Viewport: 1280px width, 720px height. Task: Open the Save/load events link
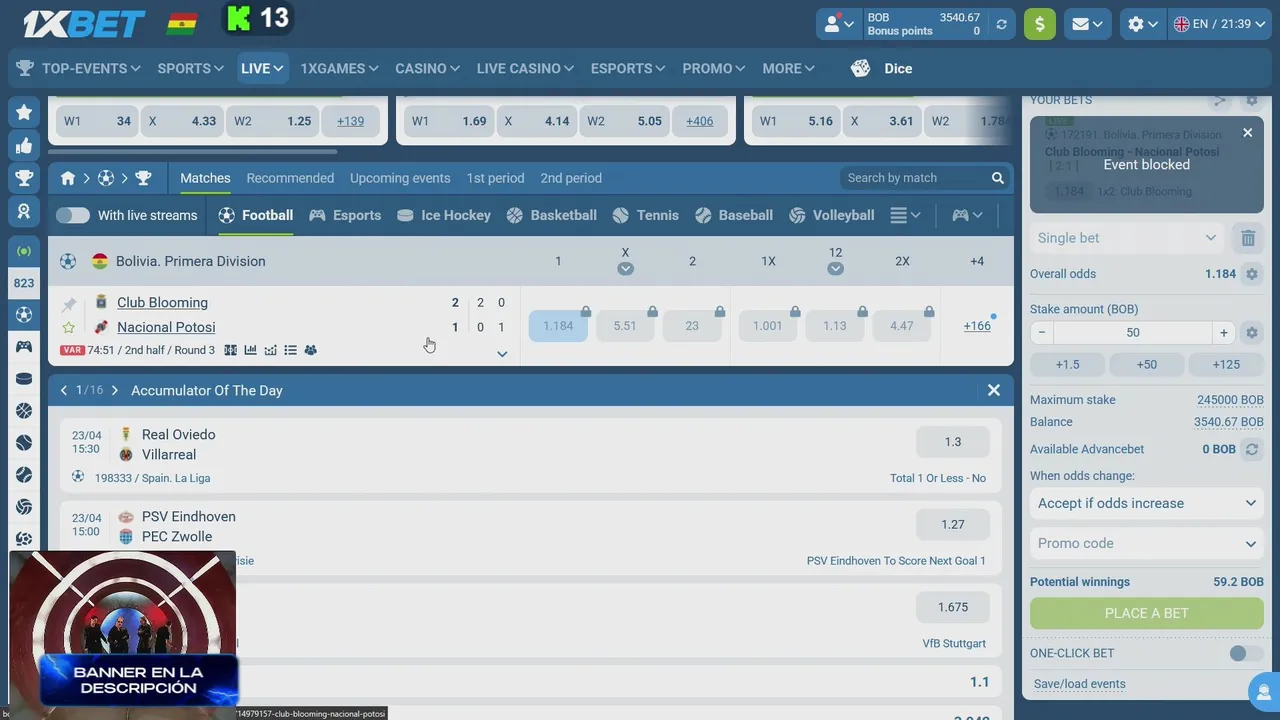(1080, 684)
